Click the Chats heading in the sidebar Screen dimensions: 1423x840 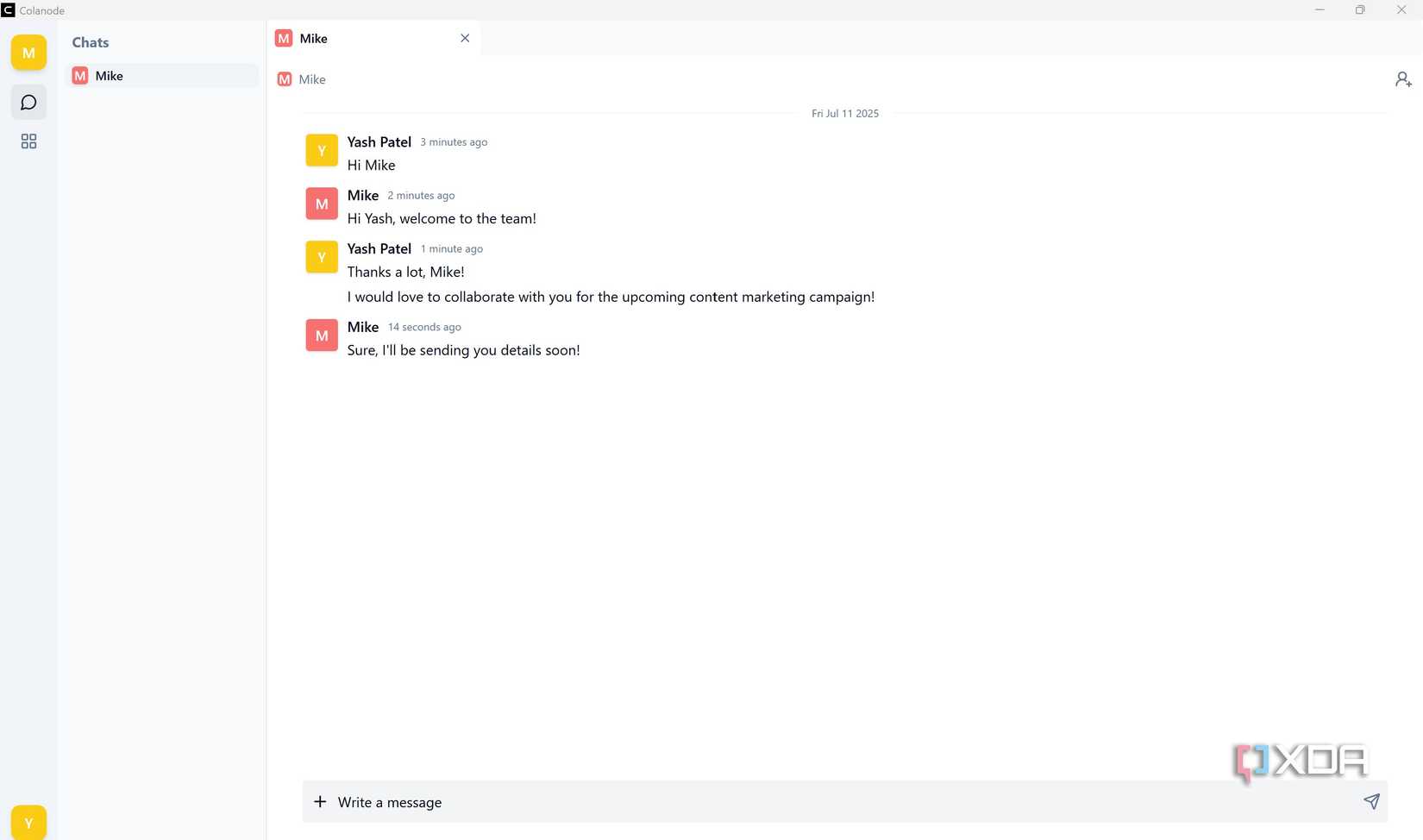(90, 41)
